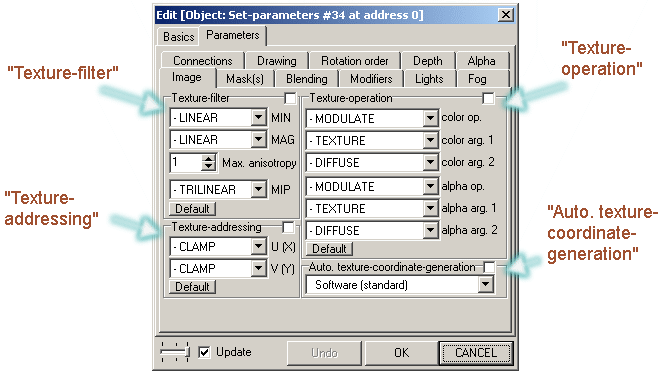Open the Blending tab
666x375 pixels.
coord(307,79)
